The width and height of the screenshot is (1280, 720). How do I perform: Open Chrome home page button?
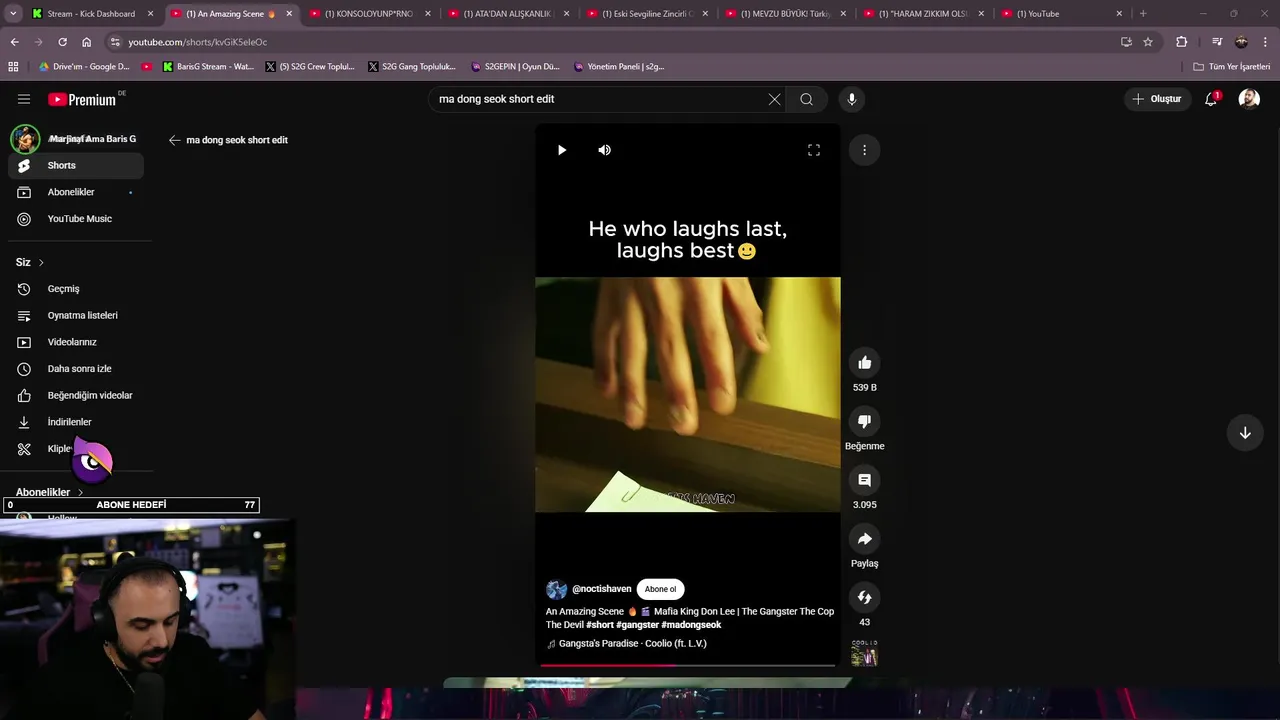86,42
